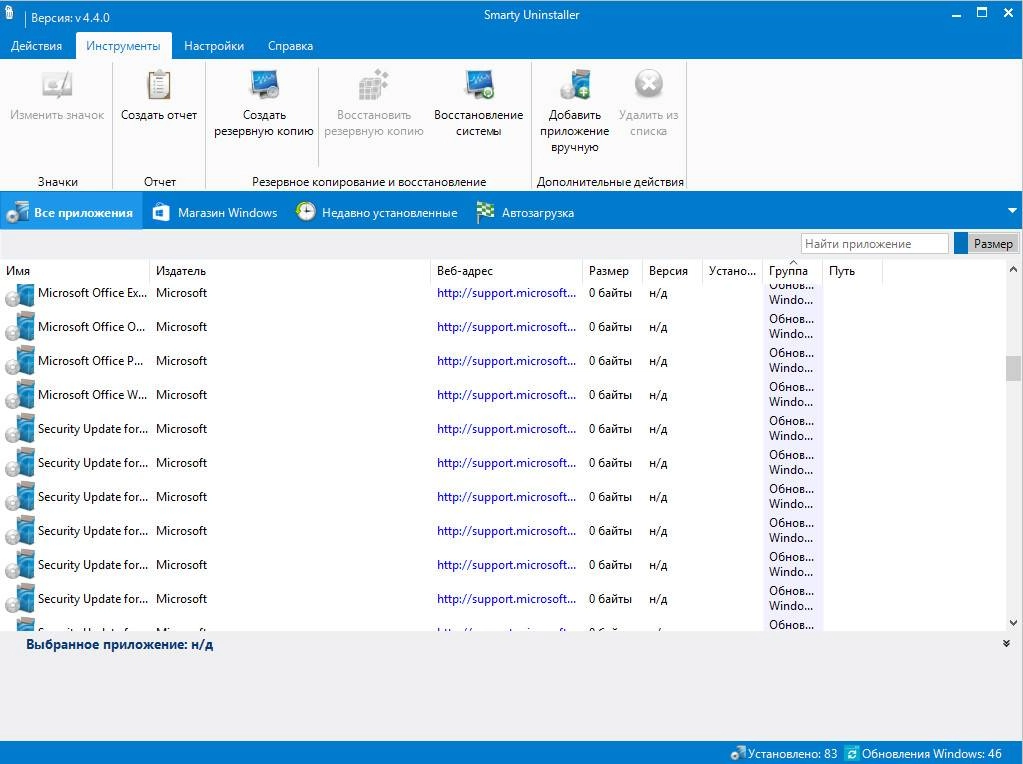Click Установлено: 83 status text
Screen dimensions: 1023x764
[x=792, y=754]
